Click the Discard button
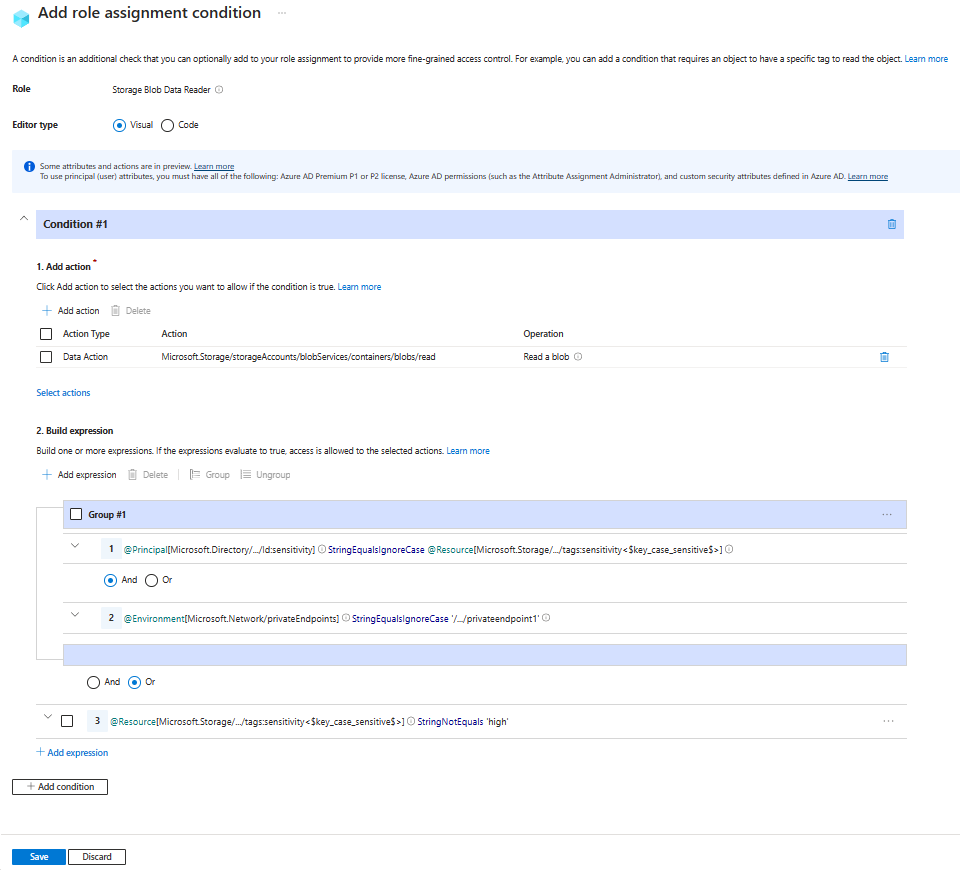Screen dimensions: 960x872 [x=96, y=856]
